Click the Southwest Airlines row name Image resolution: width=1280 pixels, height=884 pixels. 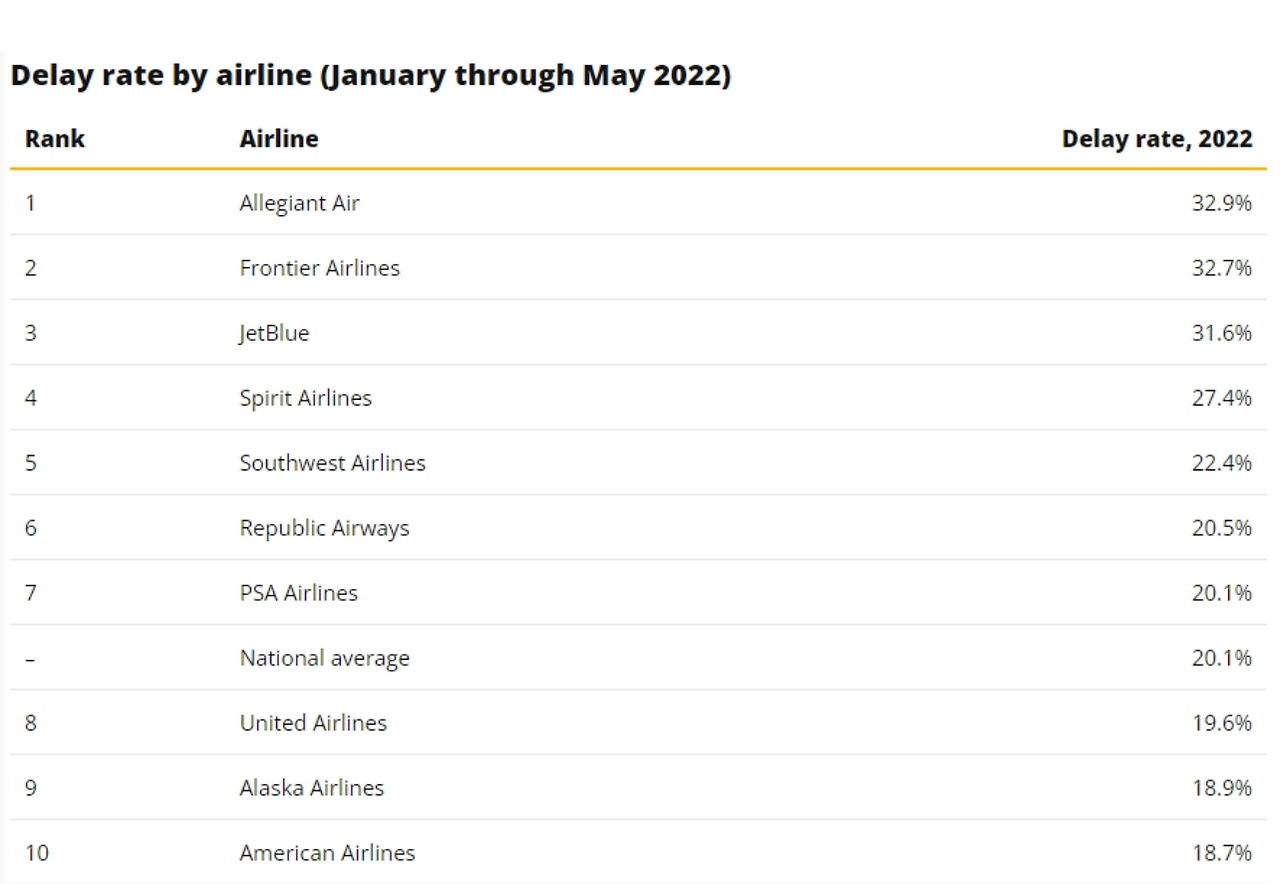(x=332, y=463)
